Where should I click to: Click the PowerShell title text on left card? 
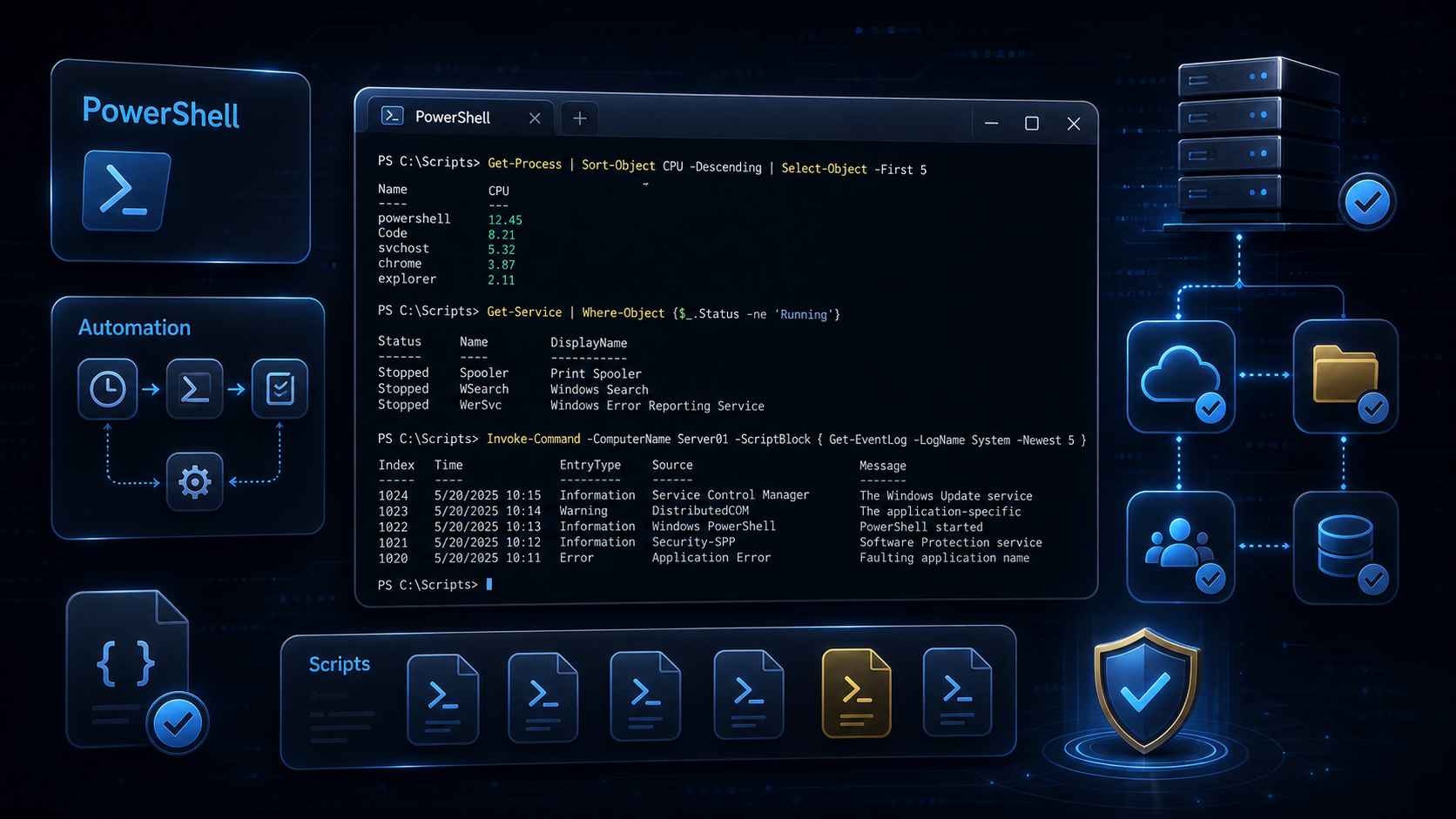[160, 113]
